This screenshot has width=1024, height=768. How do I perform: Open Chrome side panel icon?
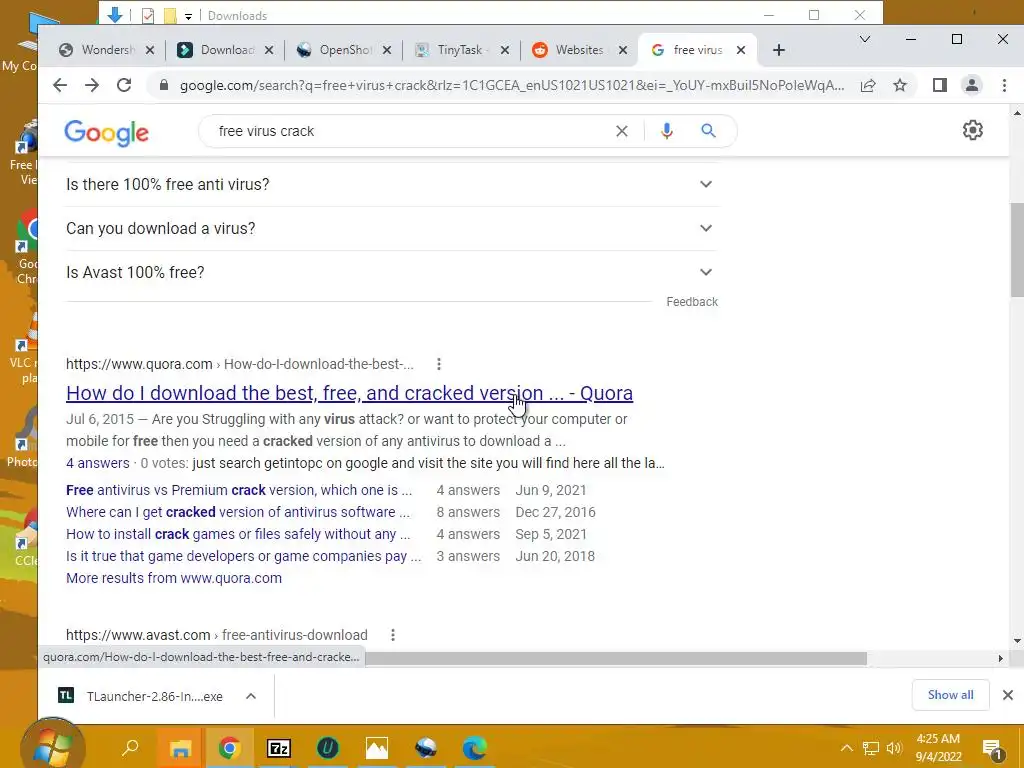coord(940,86)
